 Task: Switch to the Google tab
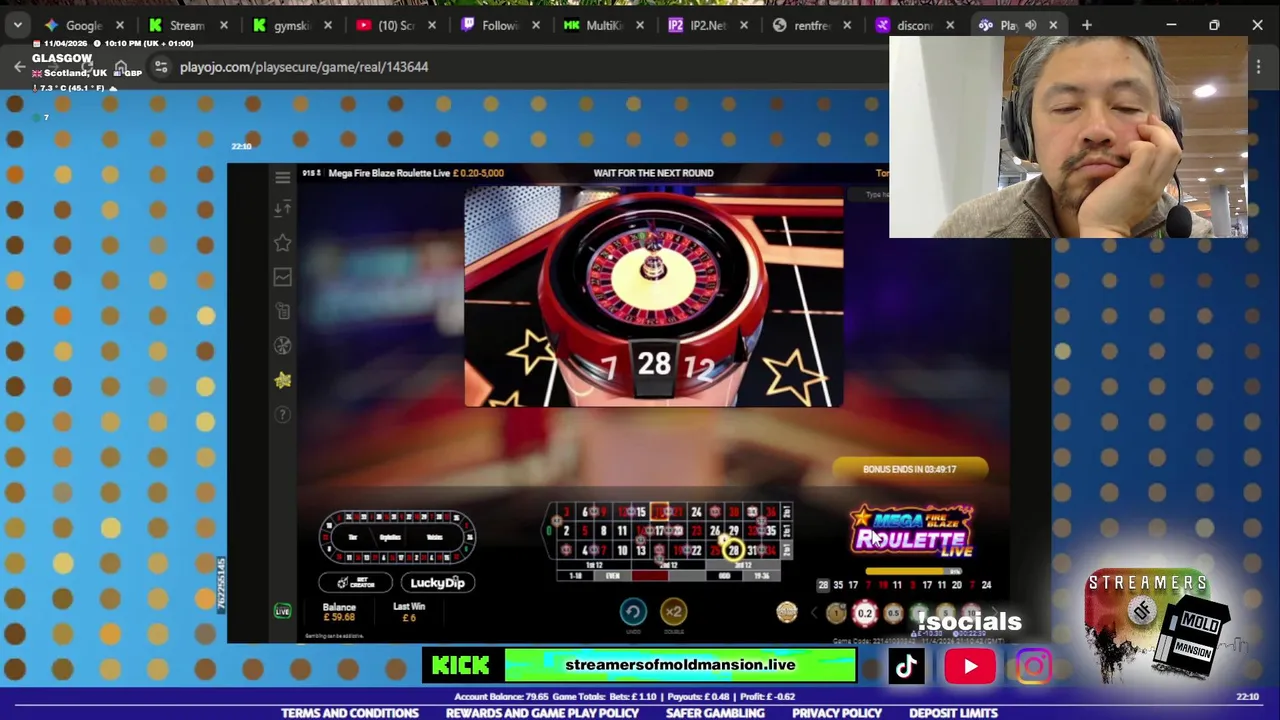pyautogui.click(x=84, y=25)
